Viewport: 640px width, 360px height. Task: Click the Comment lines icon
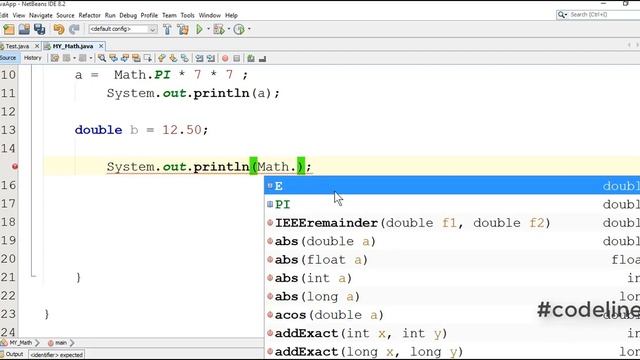(x=251, y=58)
